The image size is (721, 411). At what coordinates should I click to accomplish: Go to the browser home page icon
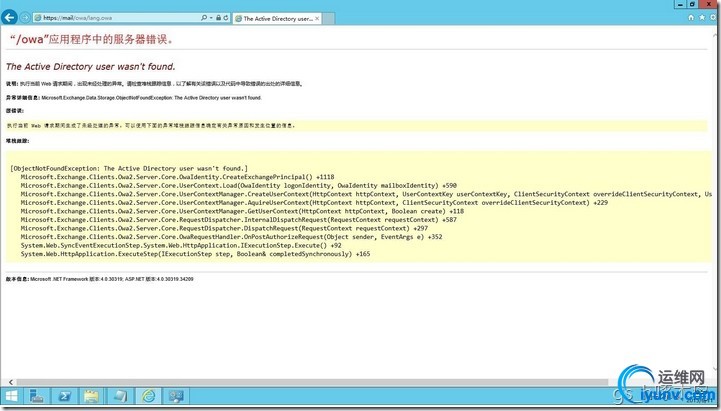click(x=691, y=17)
